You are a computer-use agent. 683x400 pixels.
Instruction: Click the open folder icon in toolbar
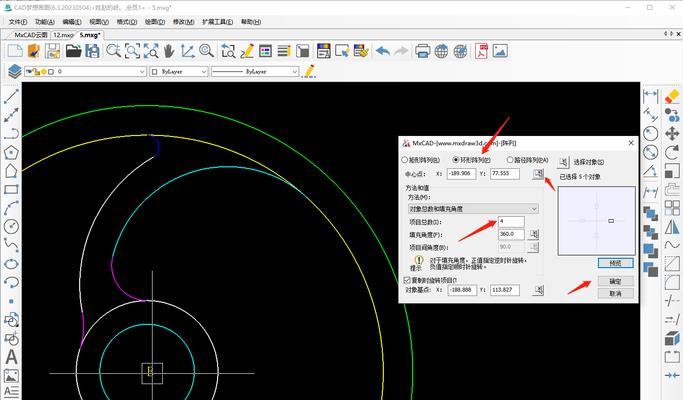click(73, 51)
